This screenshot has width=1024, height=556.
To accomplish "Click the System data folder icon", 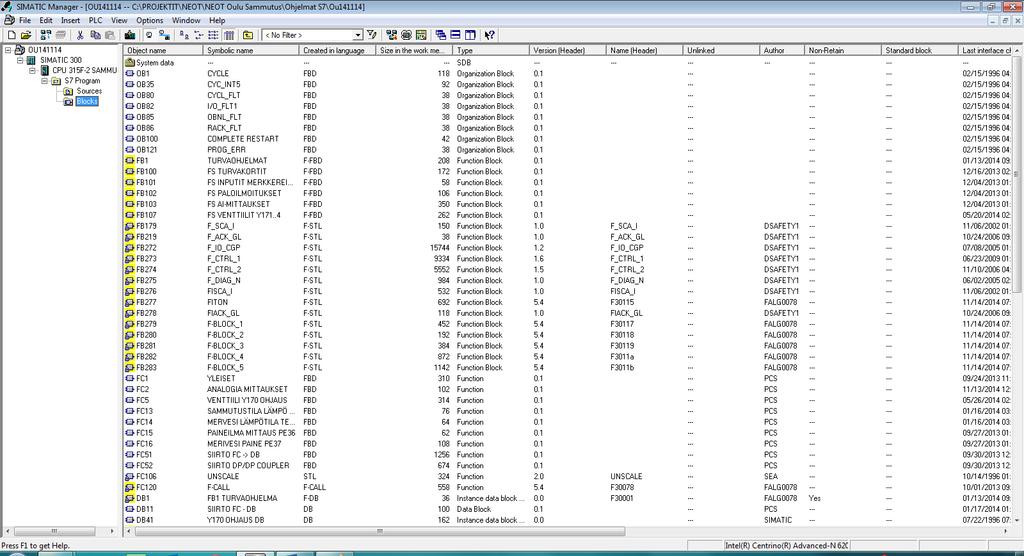I will pos(129,63).
